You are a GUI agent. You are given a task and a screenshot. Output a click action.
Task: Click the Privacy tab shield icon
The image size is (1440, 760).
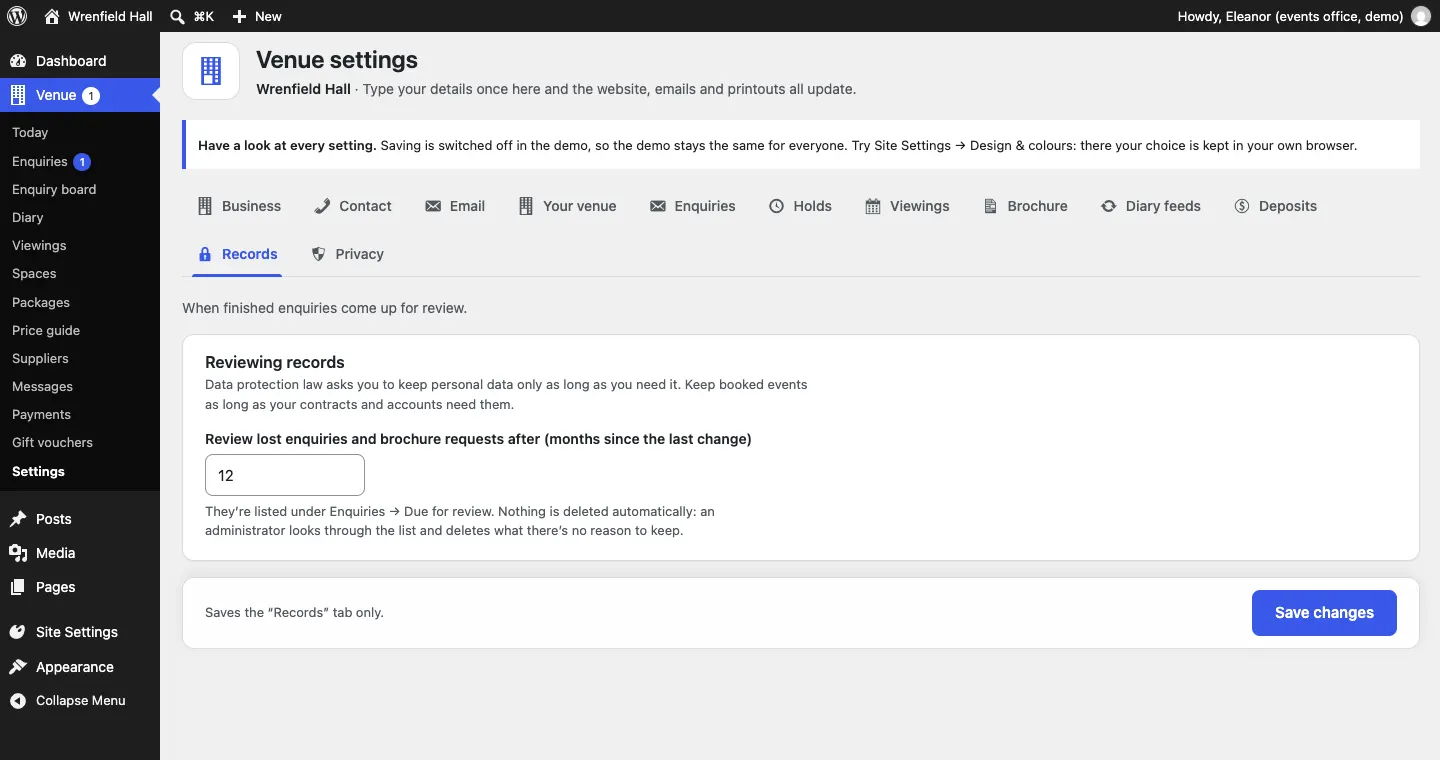coord(319,254)
